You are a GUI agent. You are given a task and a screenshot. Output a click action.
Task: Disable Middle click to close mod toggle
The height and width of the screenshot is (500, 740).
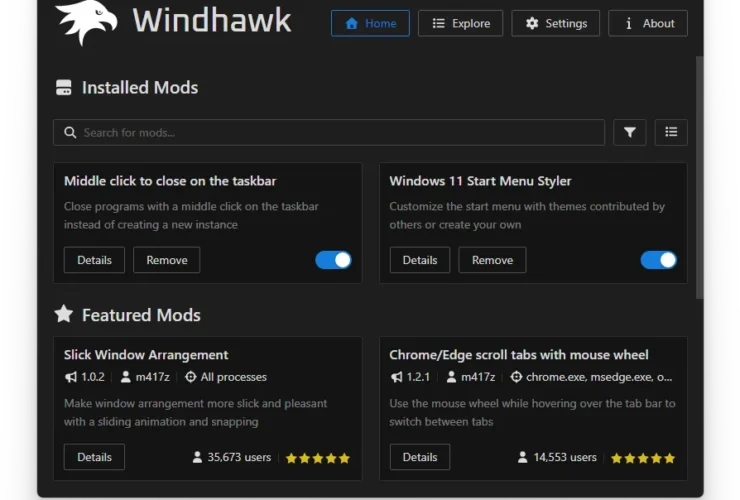333,260
